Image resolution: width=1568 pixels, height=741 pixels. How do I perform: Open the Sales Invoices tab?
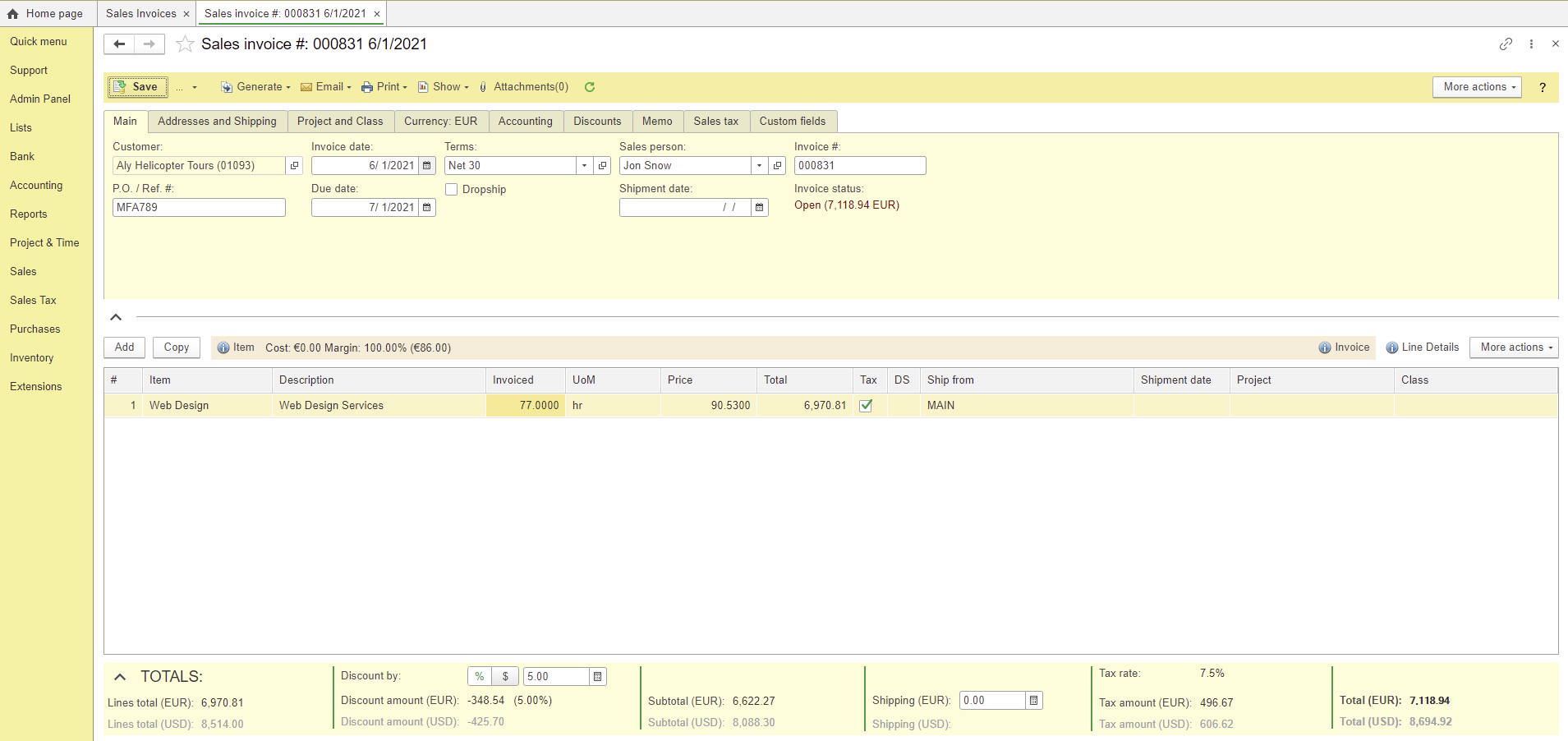[x=140, y=14]
